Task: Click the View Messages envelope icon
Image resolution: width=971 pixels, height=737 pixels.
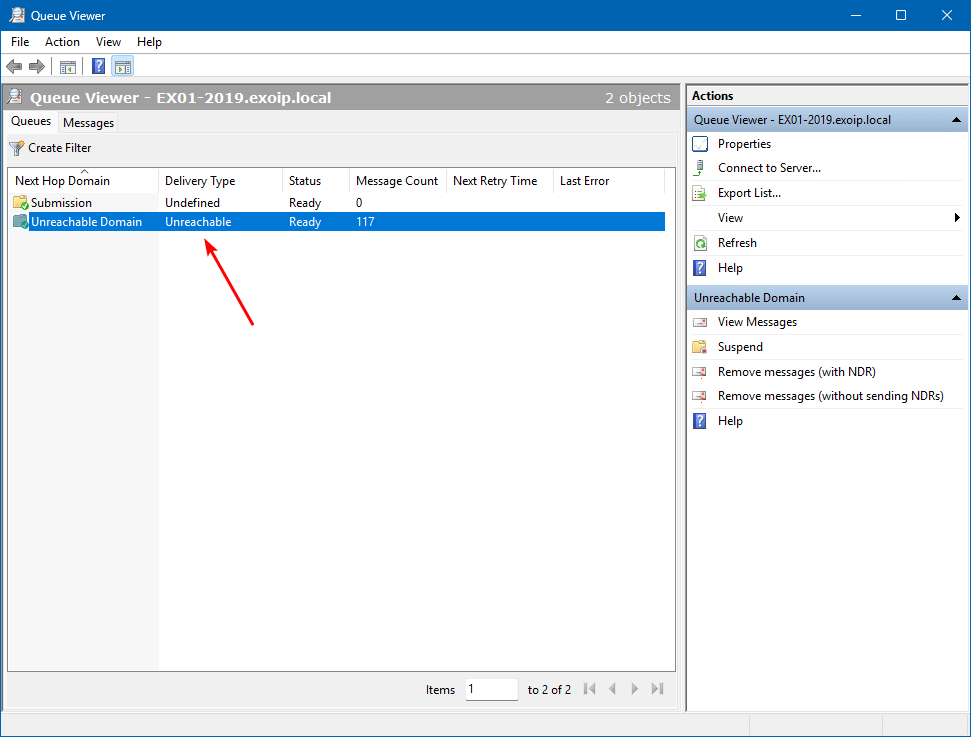Action: pyautogui.click(x=700, y=322)
